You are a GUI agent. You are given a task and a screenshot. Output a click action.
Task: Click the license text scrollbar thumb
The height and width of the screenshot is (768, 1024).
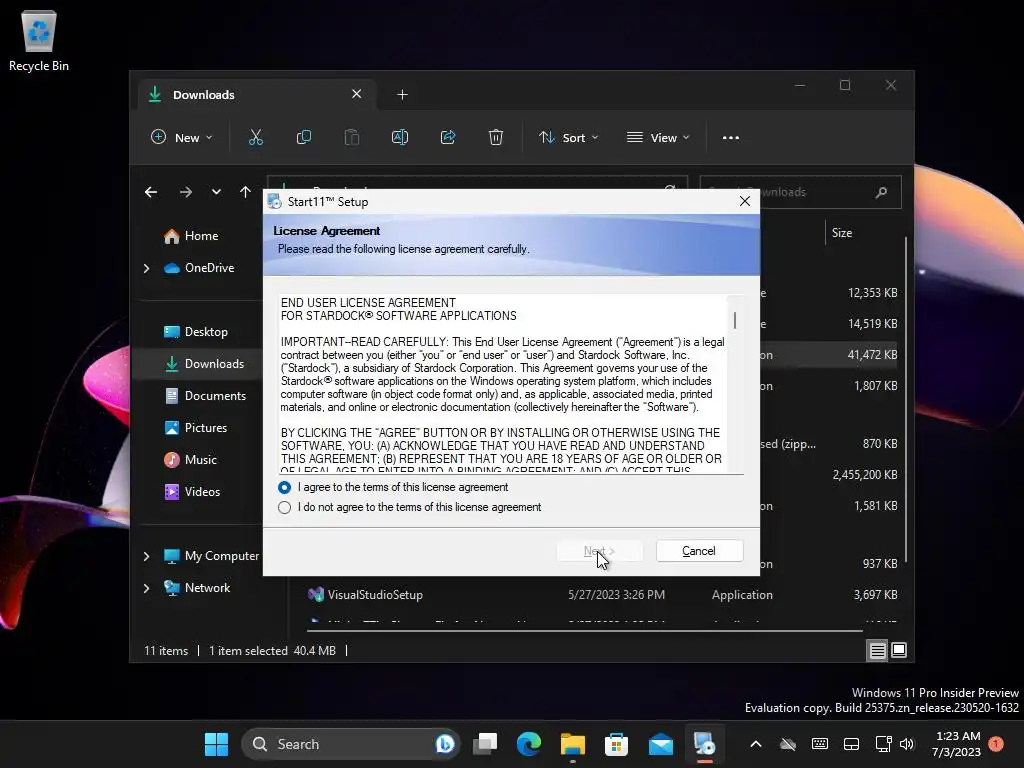pyautogui.click(x=735, y=320)
